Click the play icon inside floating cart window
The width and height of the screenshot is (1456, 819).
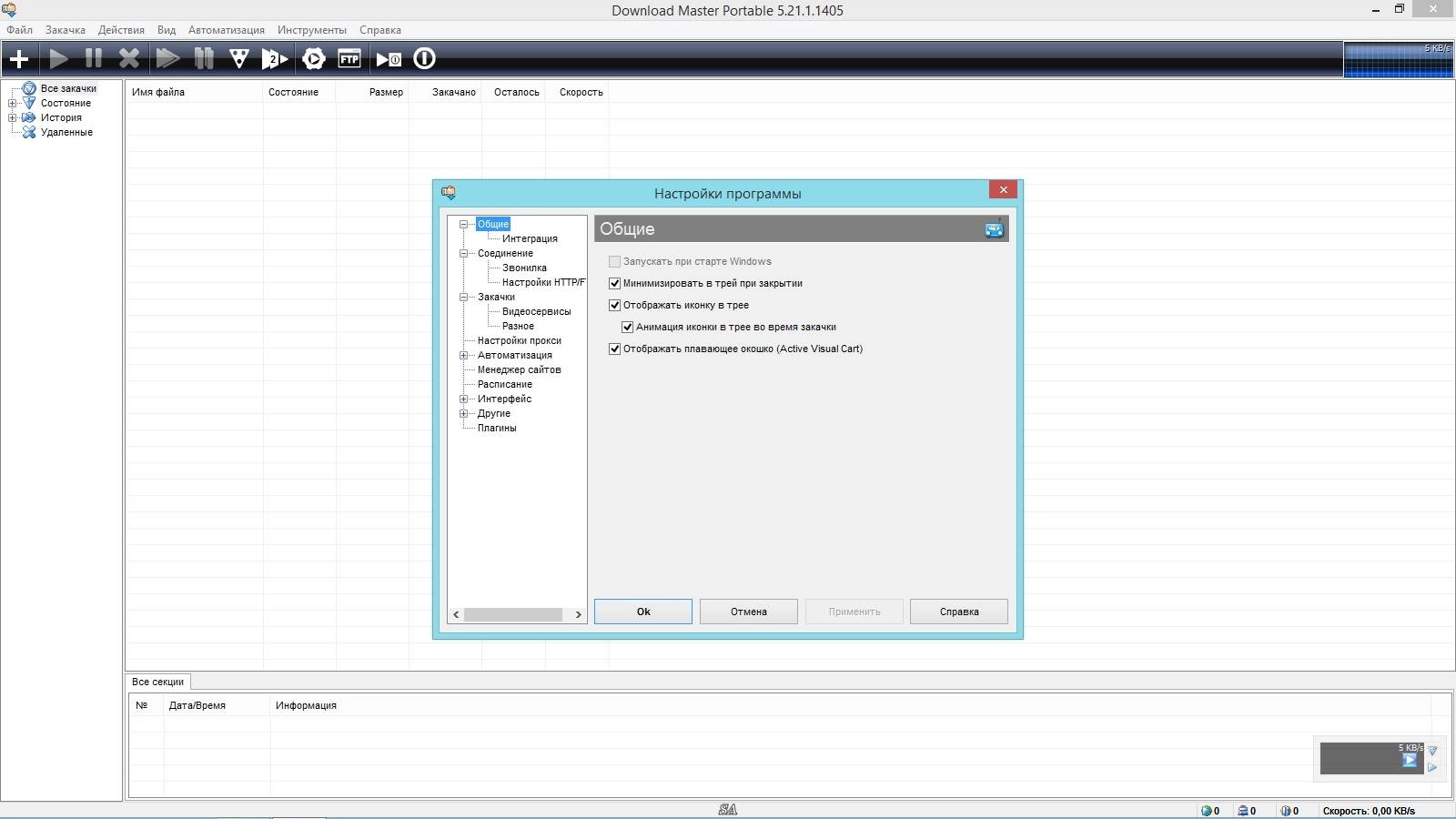point(1410,761)
